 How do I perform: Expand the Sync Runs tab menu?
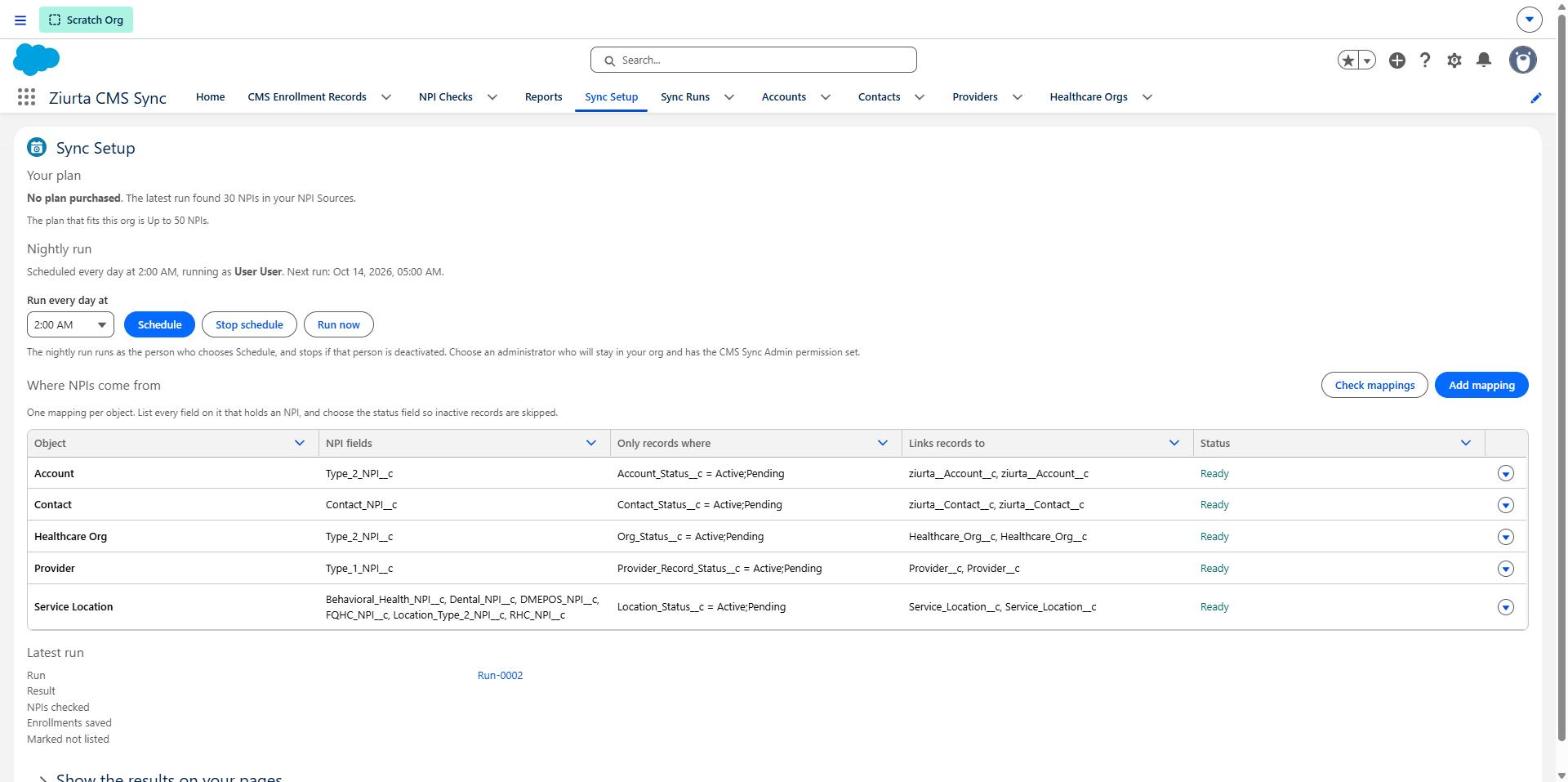pos(729,97)
